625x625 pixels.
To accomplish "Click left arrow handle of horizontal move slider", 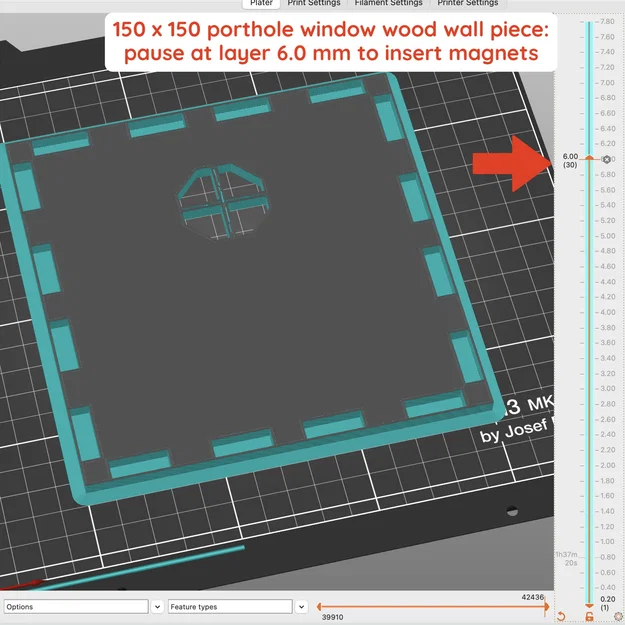I will click(x=319, y=607).
